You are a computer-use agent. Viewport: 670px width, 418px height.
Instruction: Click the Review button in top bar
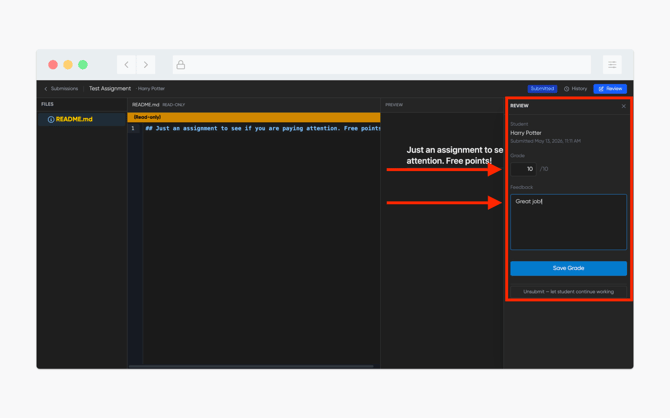point(610,88)
